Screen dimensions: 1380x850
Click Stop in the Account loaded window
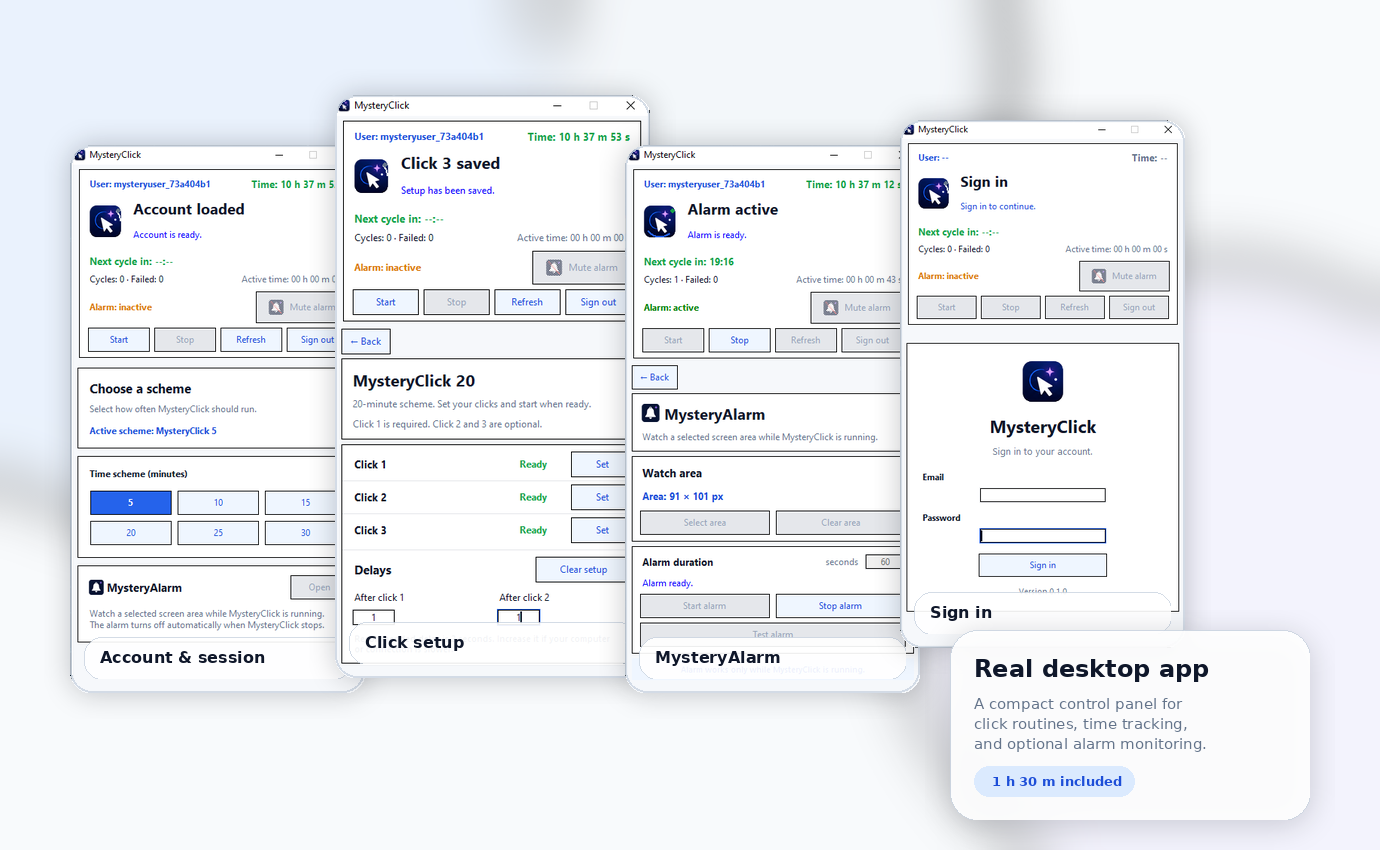point(185,340)
